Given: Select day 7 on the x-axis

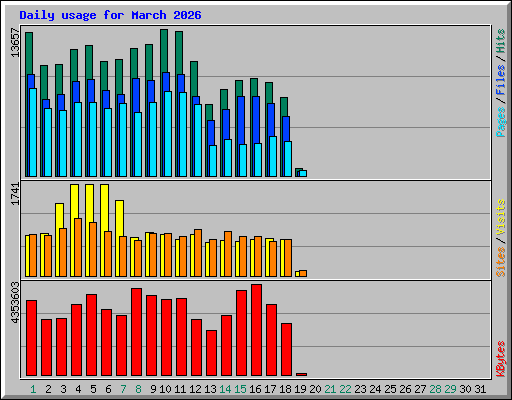Looking at the screenshot, I should [123, 389].
